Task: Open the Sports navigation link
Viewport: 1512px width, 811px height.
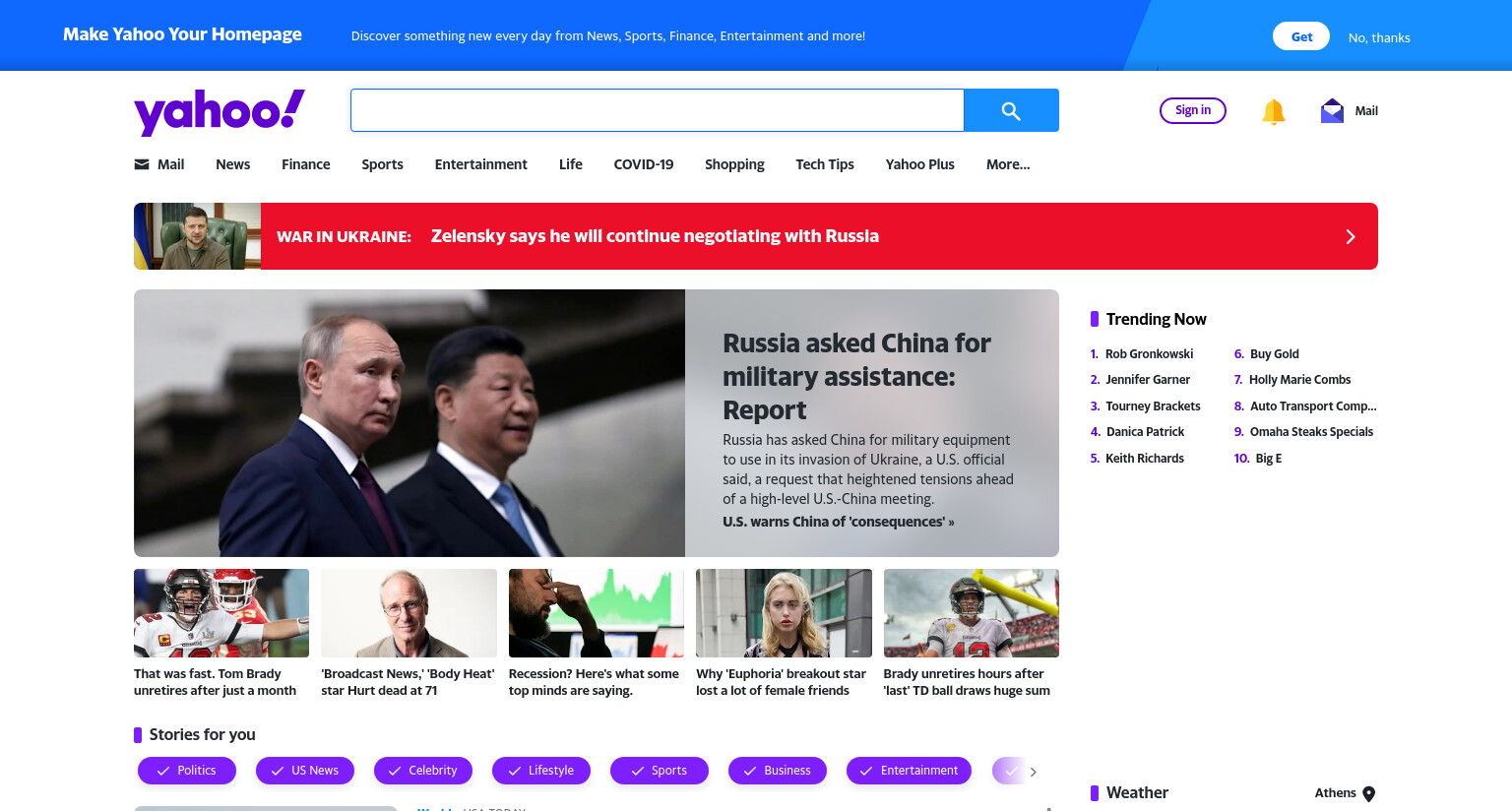Action: [382, 164]
